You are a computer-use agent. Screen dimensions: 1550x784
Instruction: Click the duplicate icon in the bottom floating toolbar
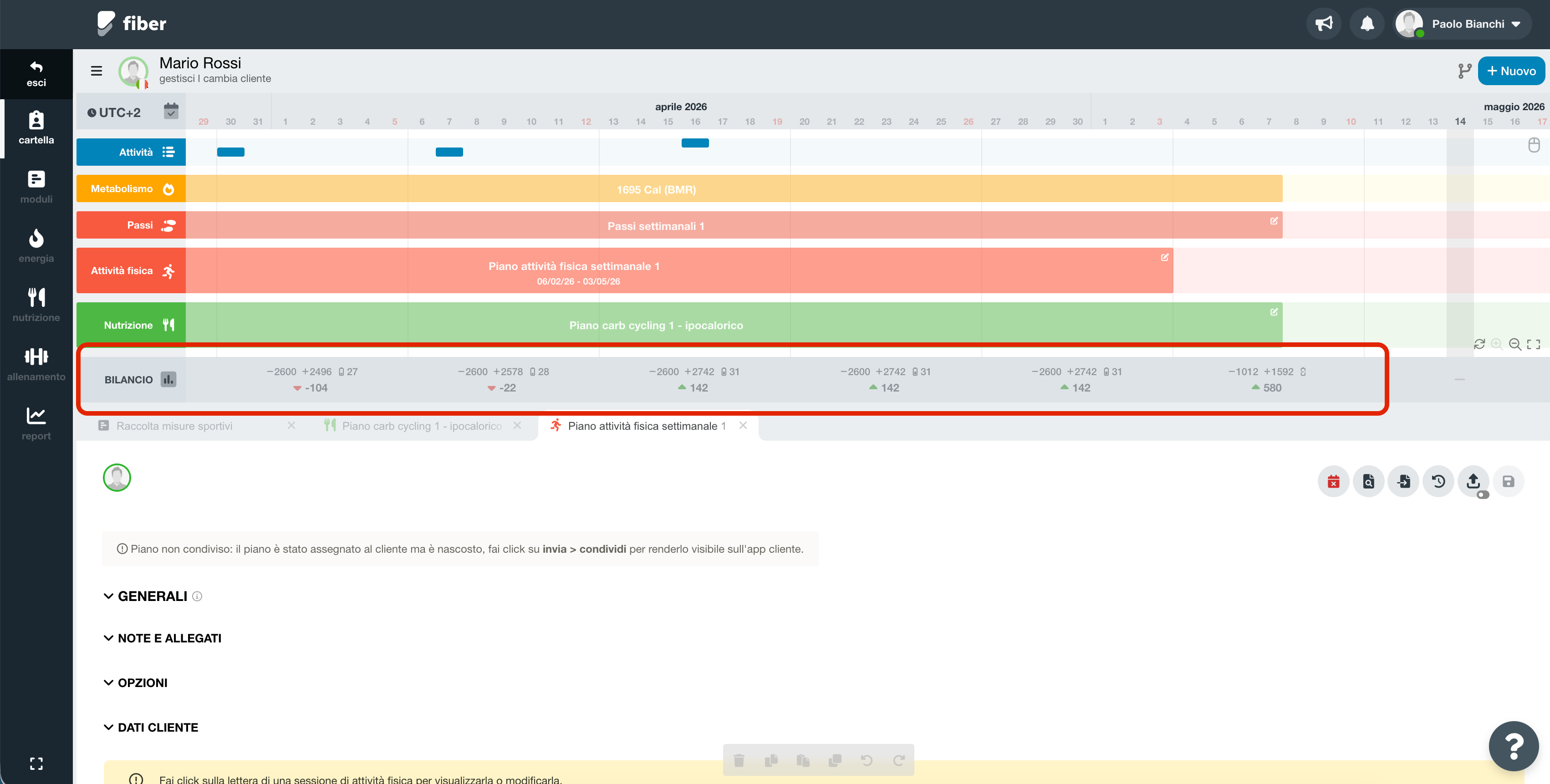(x=835, y=760)
